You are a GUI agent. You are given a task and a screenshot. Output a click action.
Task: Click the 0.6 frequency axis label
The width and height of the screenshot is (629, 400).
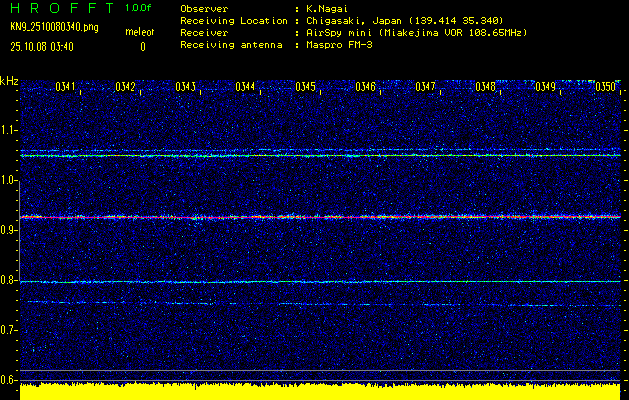click(9, 379)
